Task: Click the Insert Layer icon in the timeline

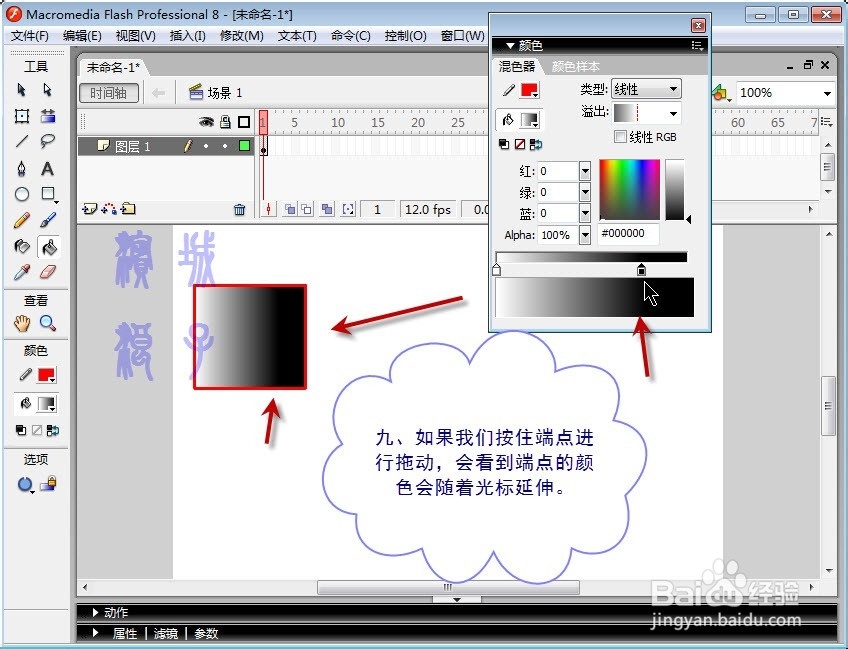Action: tap(88, 209)
